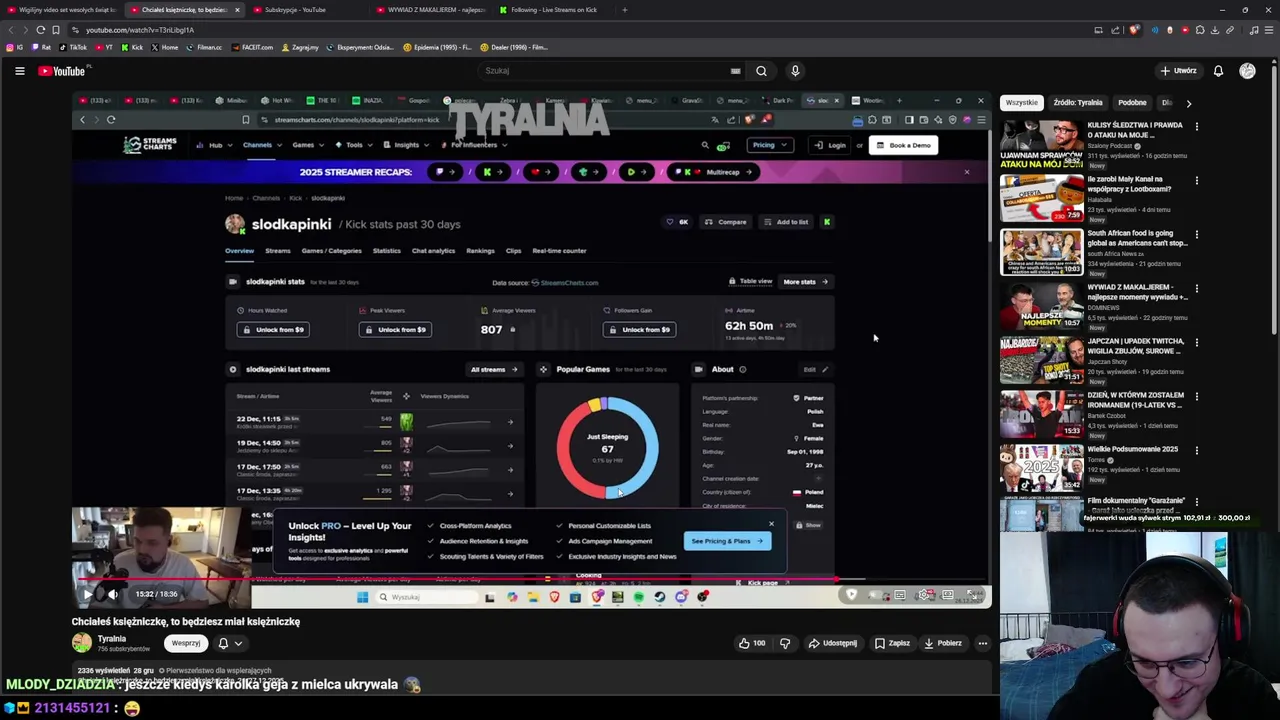Open options menu for WYWIAD Z MAKALEREM video

point(1197,289)
